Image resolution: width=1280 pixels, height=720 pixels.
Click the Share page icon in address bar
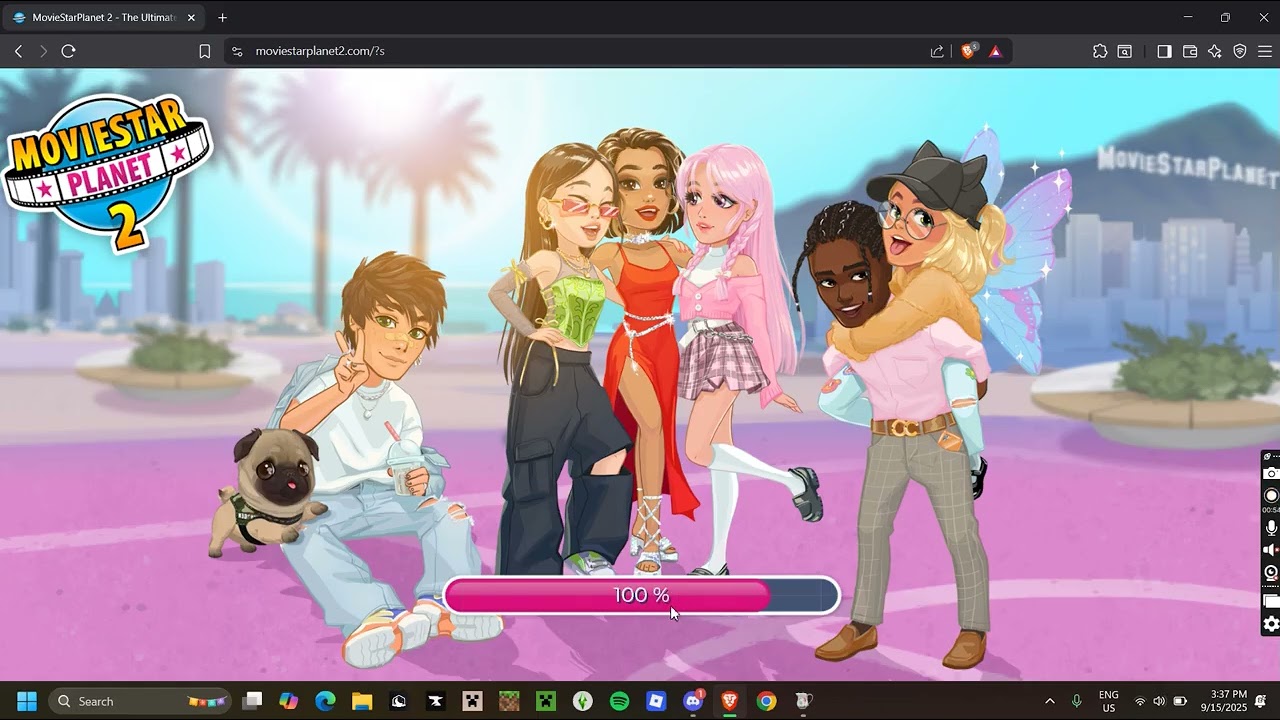tap(937, 51)
